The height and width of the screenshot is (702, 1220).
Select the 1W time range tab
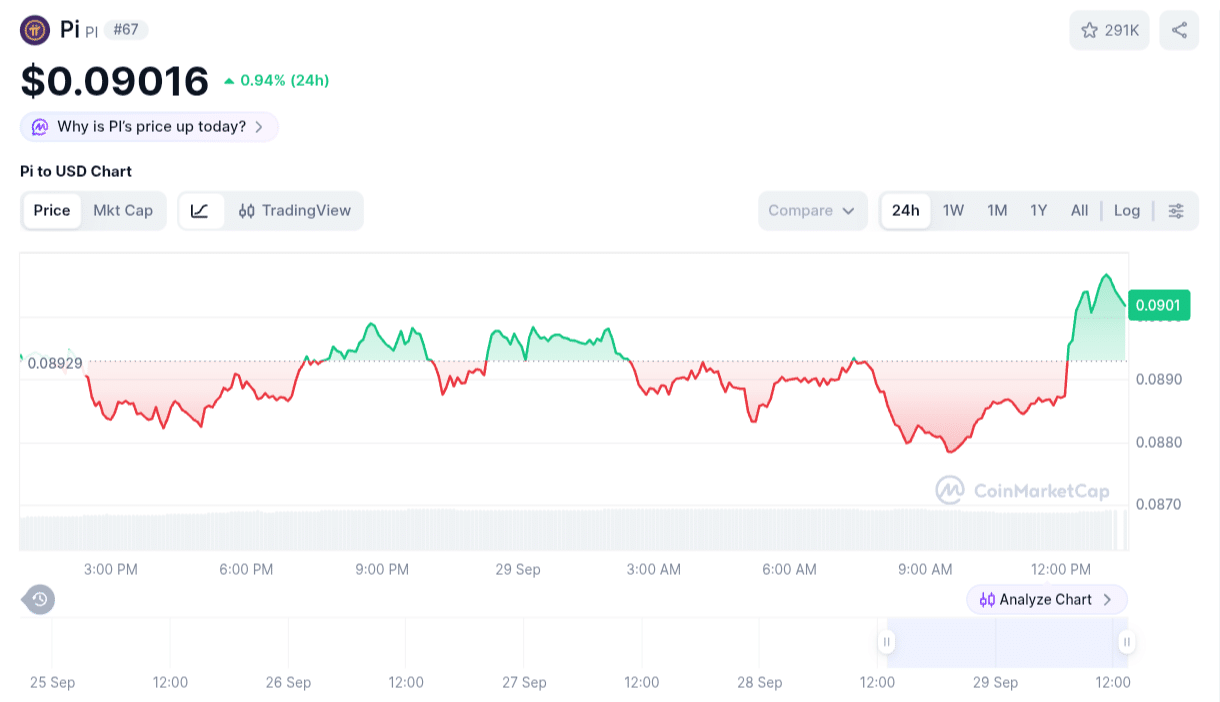point(953,211)
